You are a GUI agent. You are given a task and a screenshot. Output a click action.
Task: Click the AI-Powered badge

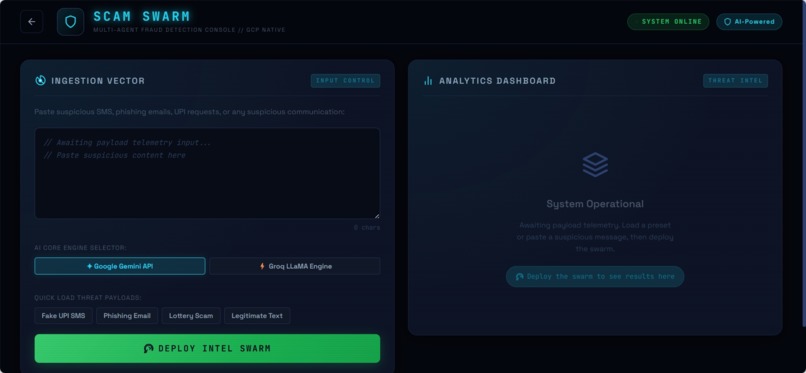[749, 22]
